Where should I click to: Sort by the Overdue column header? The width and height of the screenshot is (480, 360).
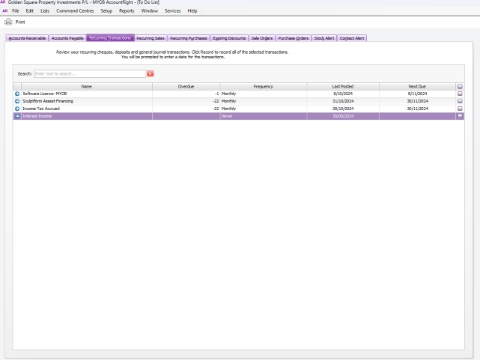(x=186, y=86)
